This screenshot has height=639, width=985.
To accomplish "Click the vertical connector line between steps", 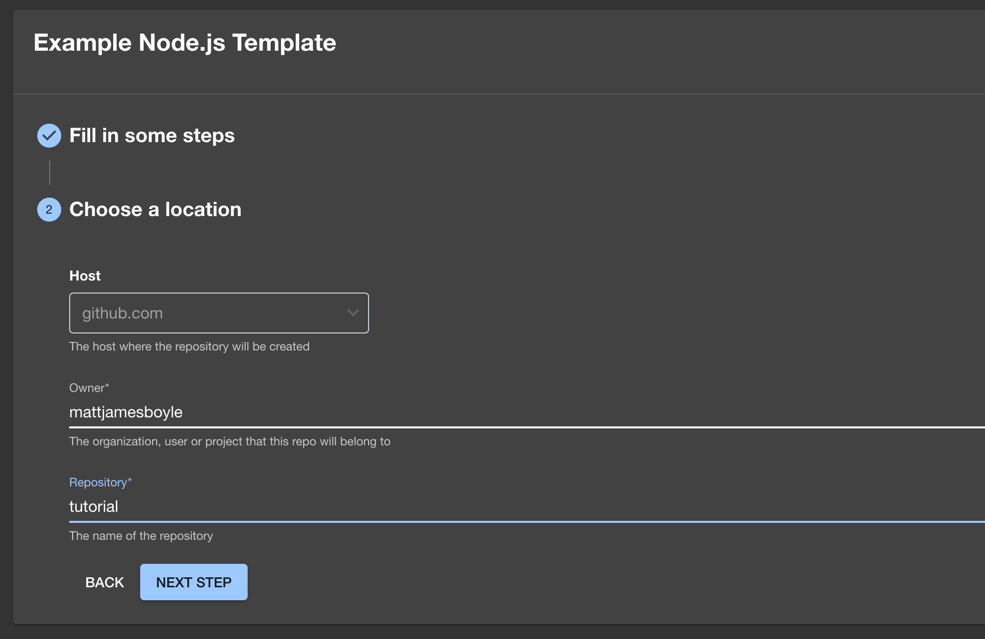I will (50, 173).
